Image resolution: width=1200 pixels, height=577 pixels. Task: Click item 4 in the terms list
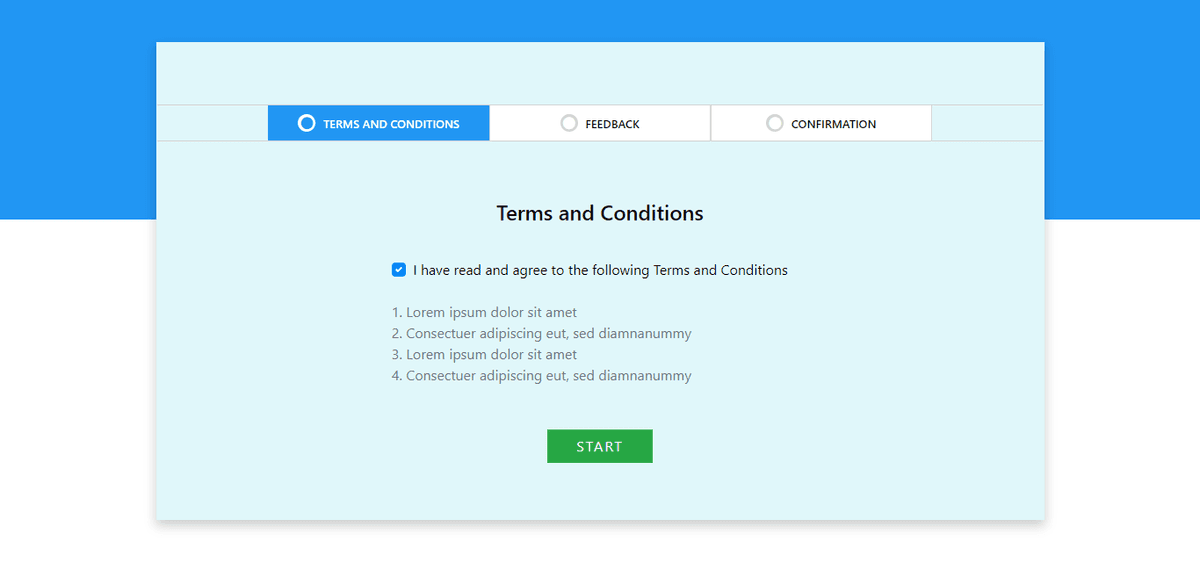tap(542, 375)
